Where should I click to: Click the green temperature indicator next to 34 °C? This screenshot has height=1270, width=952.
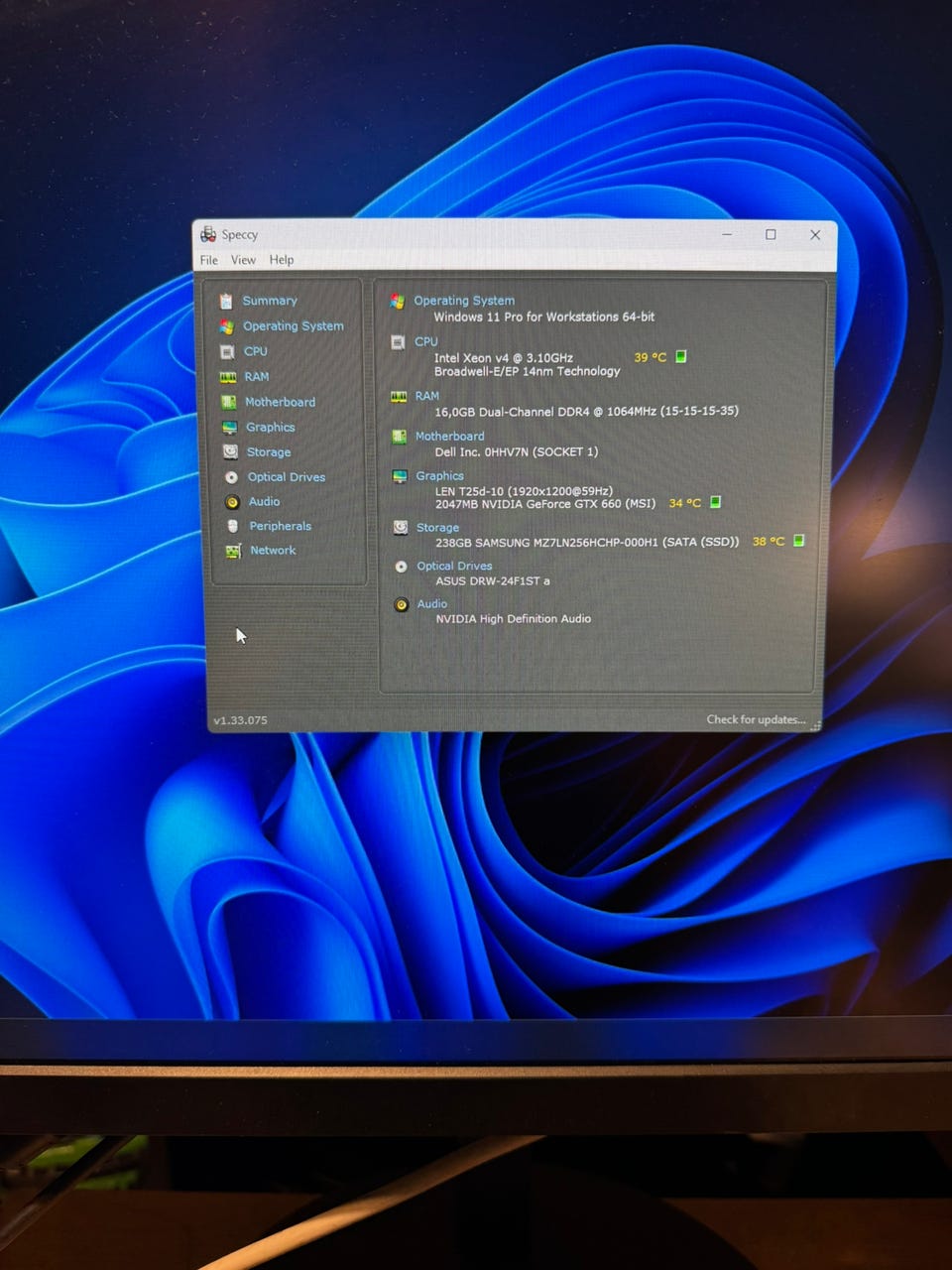(715, 502)
